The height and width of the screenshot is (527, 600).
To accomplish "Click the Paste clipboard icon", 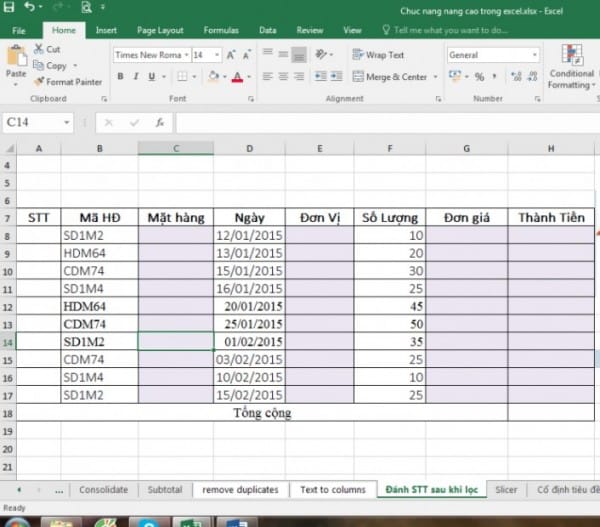I will tap(16, 56).
